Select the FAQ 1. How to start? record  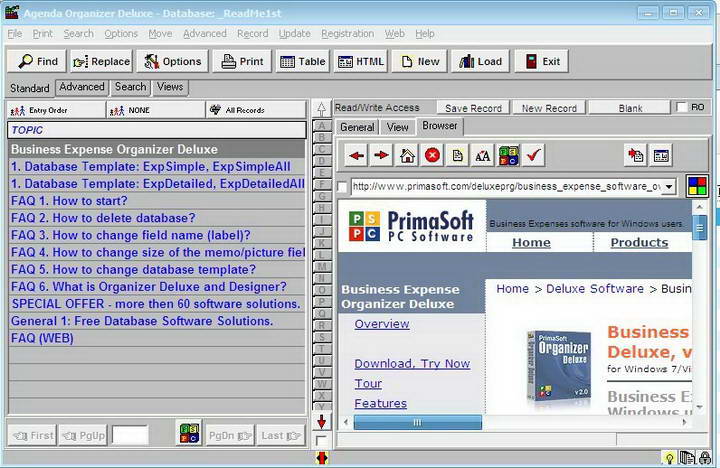157,201
